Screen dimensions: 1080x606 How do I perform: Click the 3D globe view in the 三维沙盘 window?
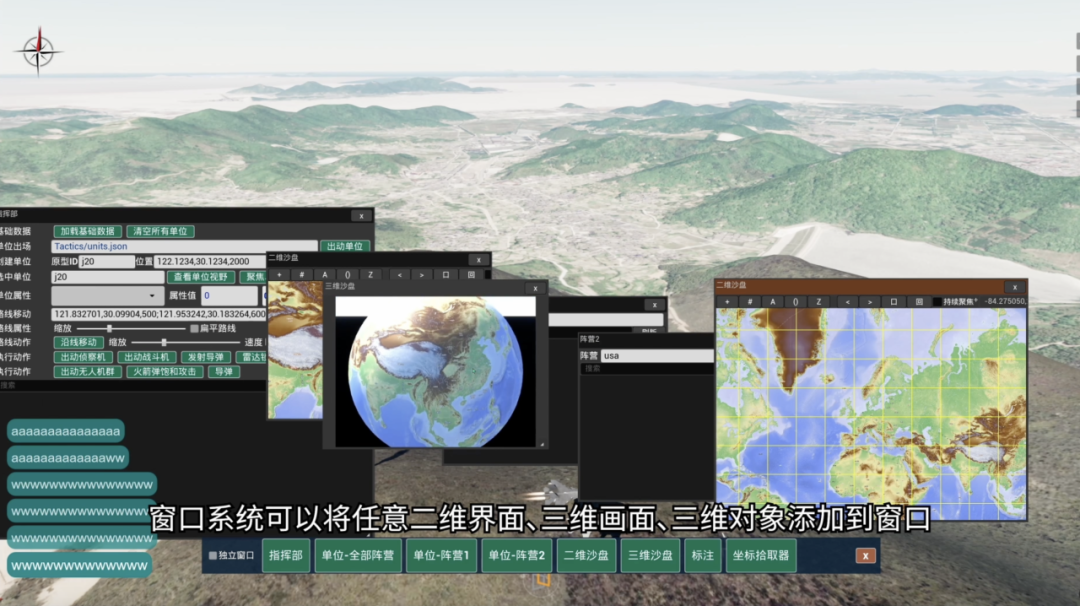435,372
